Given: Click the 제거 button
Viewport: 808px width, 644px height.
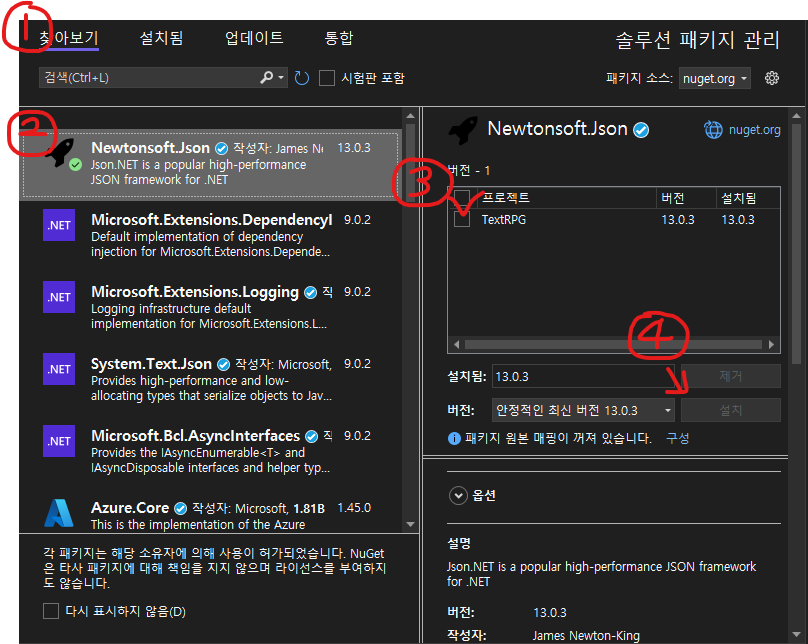Looking at the screenshot, I should point(731,376).
